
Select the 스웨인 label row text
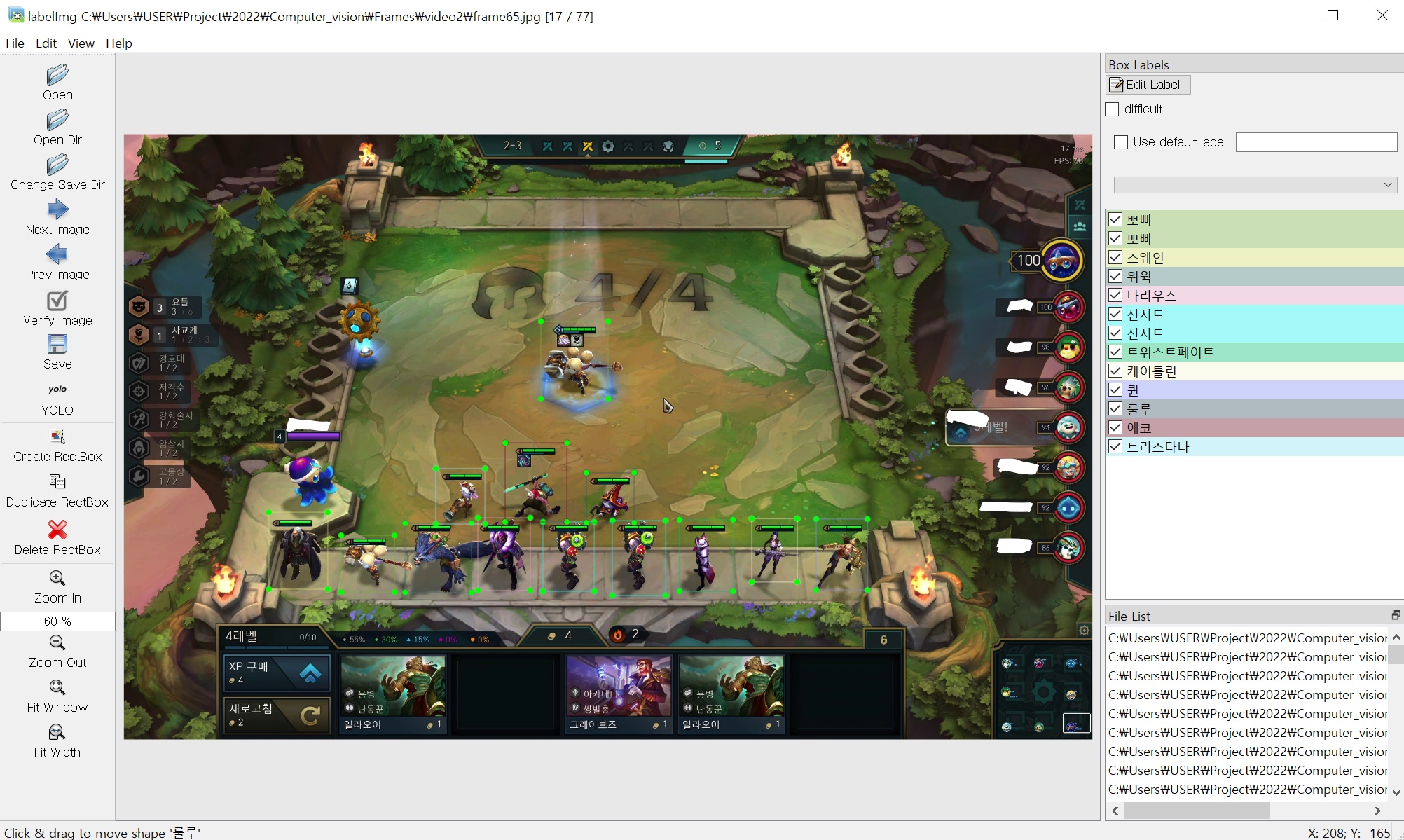[1145, 257]
